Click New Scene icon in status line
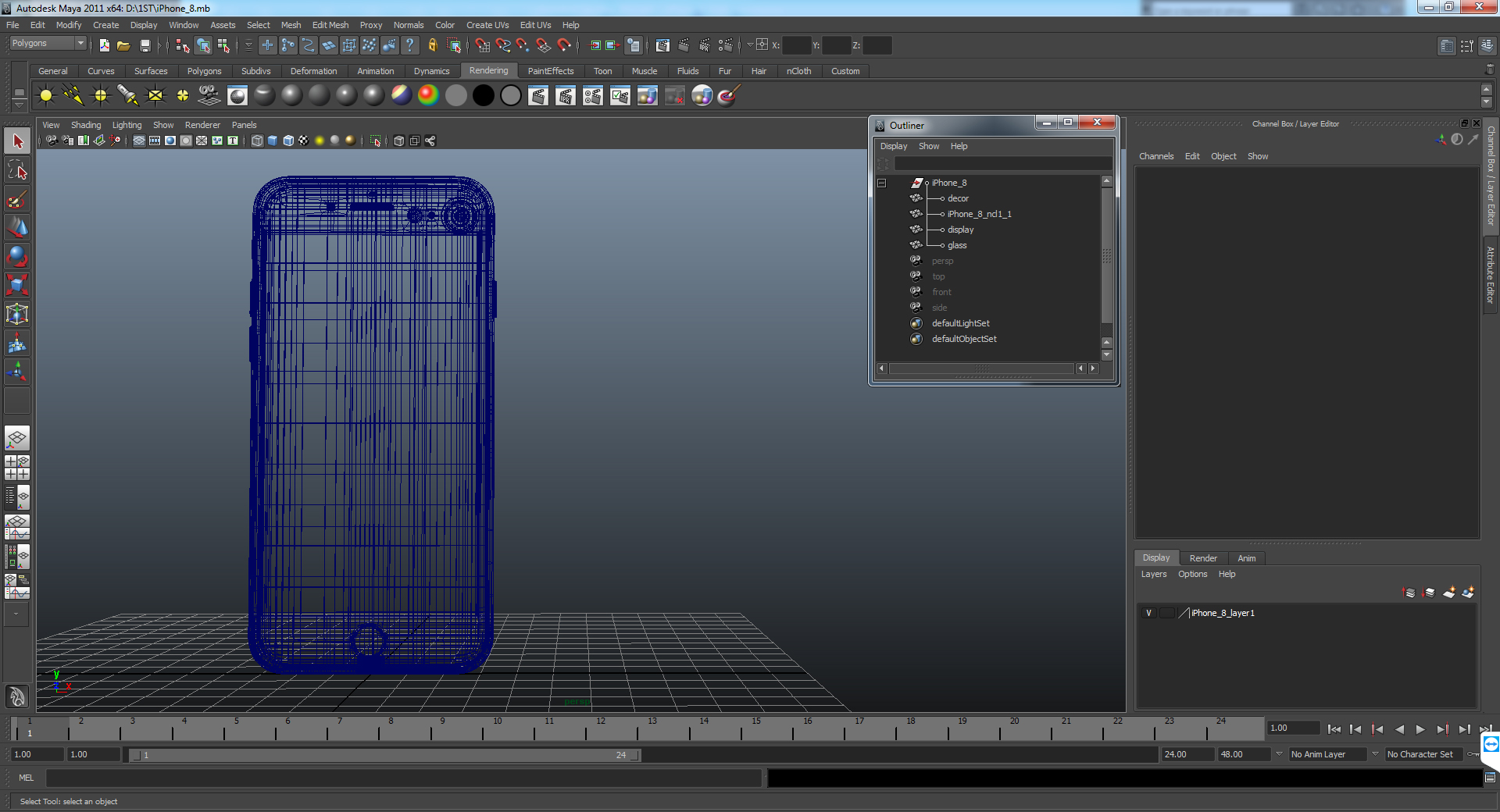This screenshot has height=812, width=1500. [104, 45]
